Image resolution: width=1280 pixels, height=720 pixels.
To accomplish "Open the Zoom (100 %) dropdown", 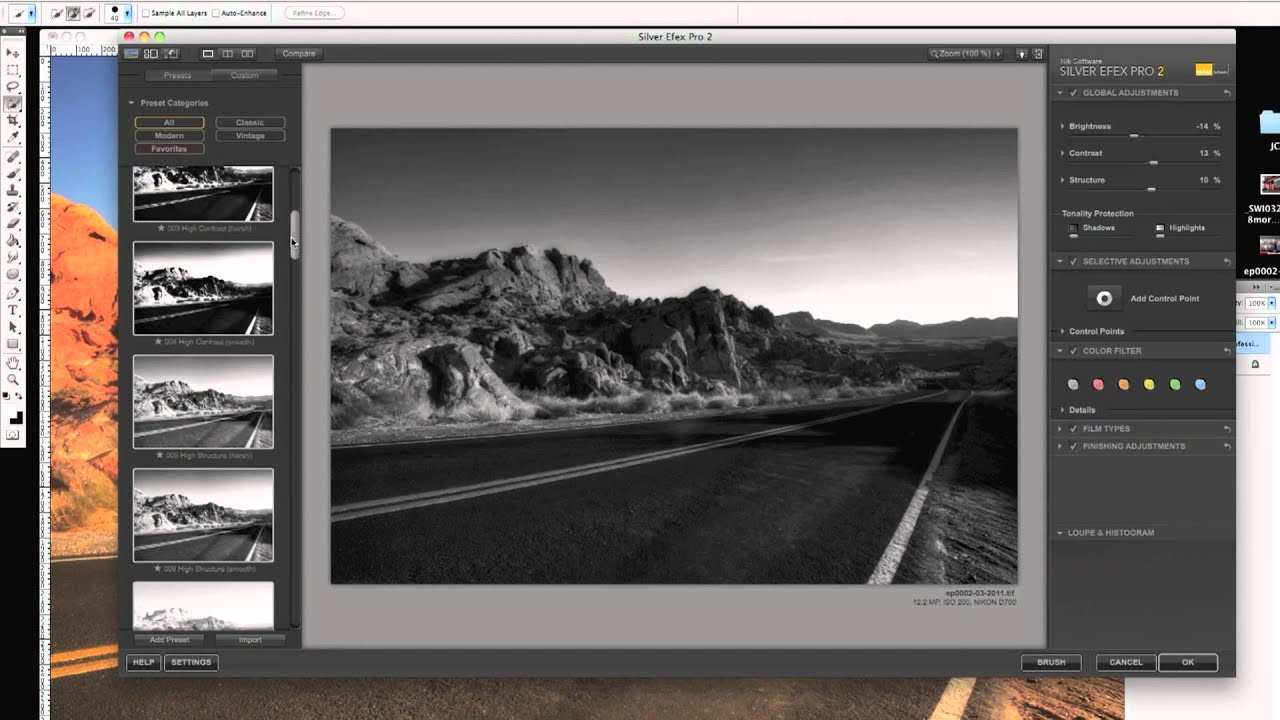I will pyautogui.click(x=965, y=54).
